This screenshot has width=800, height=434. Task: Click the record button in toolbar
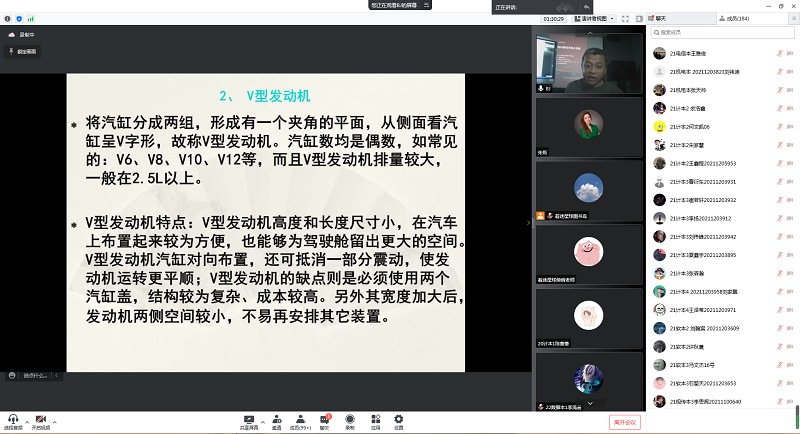click(349, 422)
